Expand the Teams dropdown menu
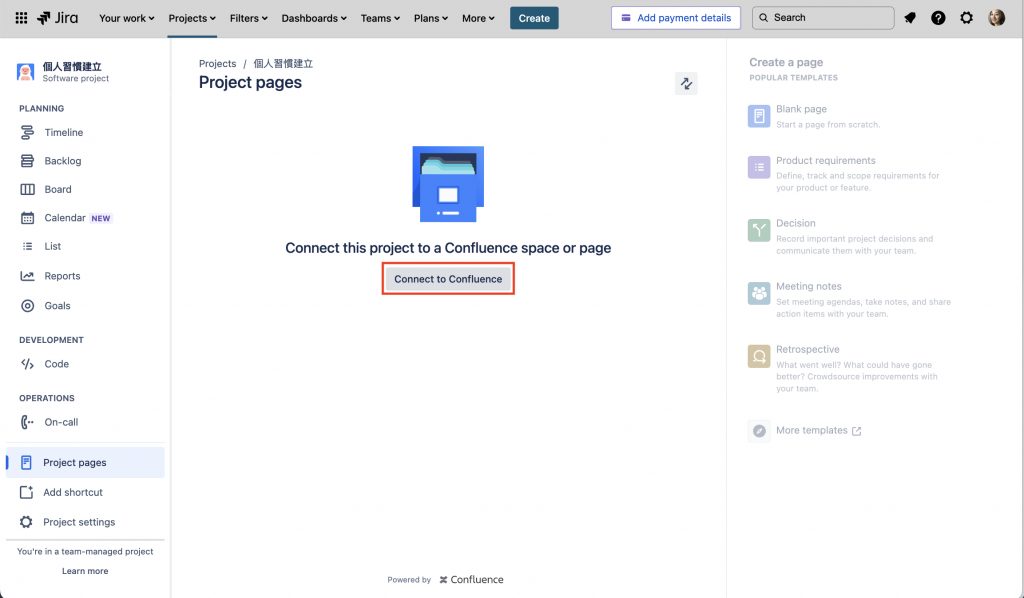This screenshot has width=1024, height=598. click(x=381, y=18)
